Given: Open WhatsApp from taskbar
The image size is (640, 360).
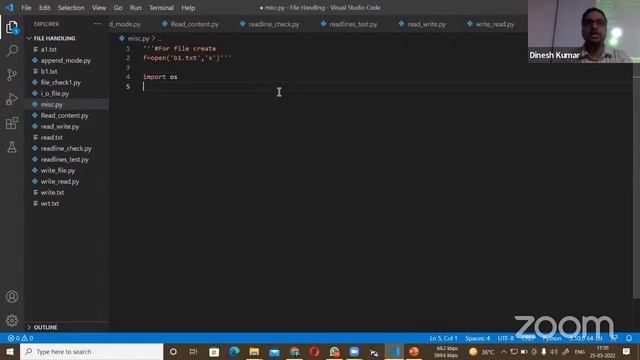Looking at the screenshot, I should 334,351.
